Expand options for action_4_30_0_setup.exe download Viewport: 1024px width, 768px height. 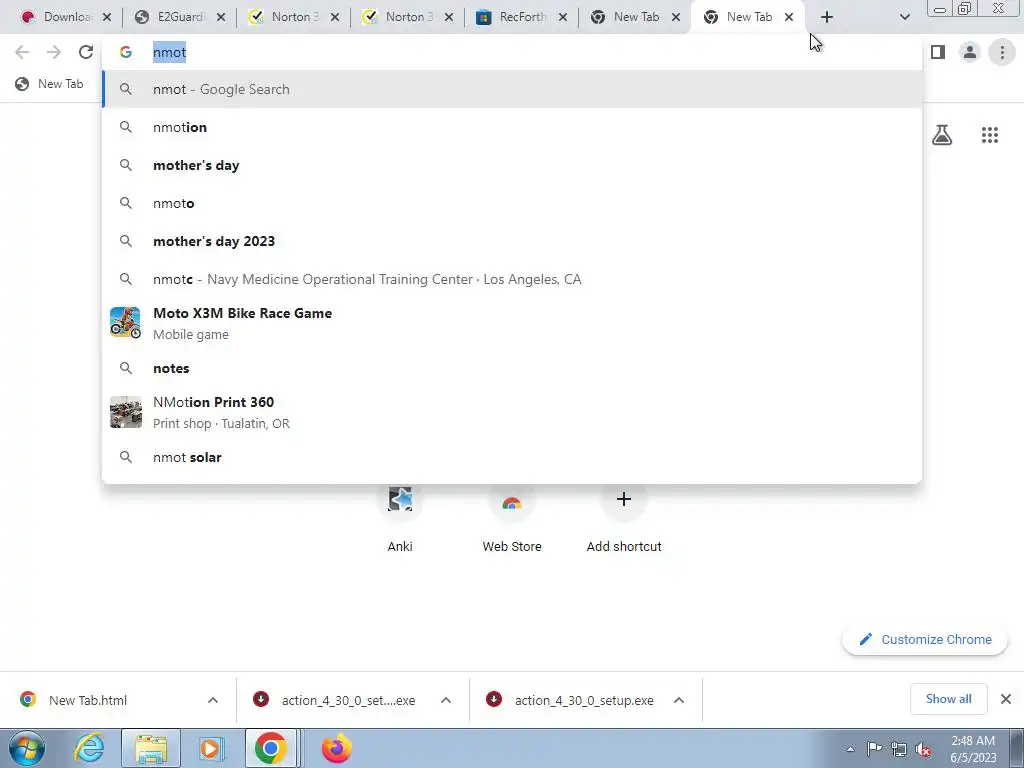(x=679, y=700)
